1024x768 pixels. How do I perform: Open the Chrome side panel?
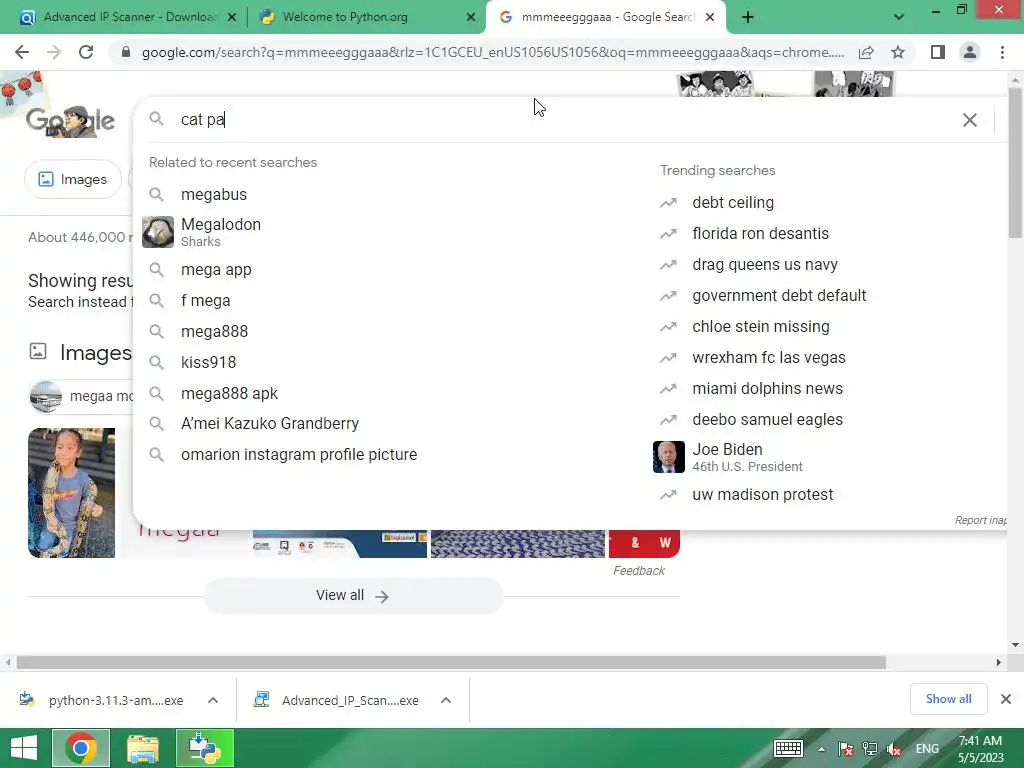pyautogui.click(x=938, y=52)
